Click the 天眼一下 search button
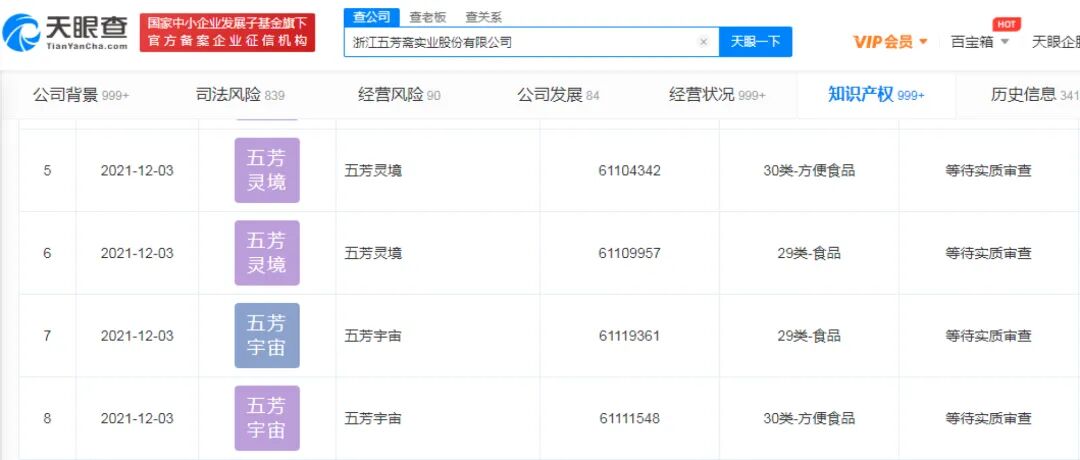Screen dimensions: 1080x460 coord(756,42)
